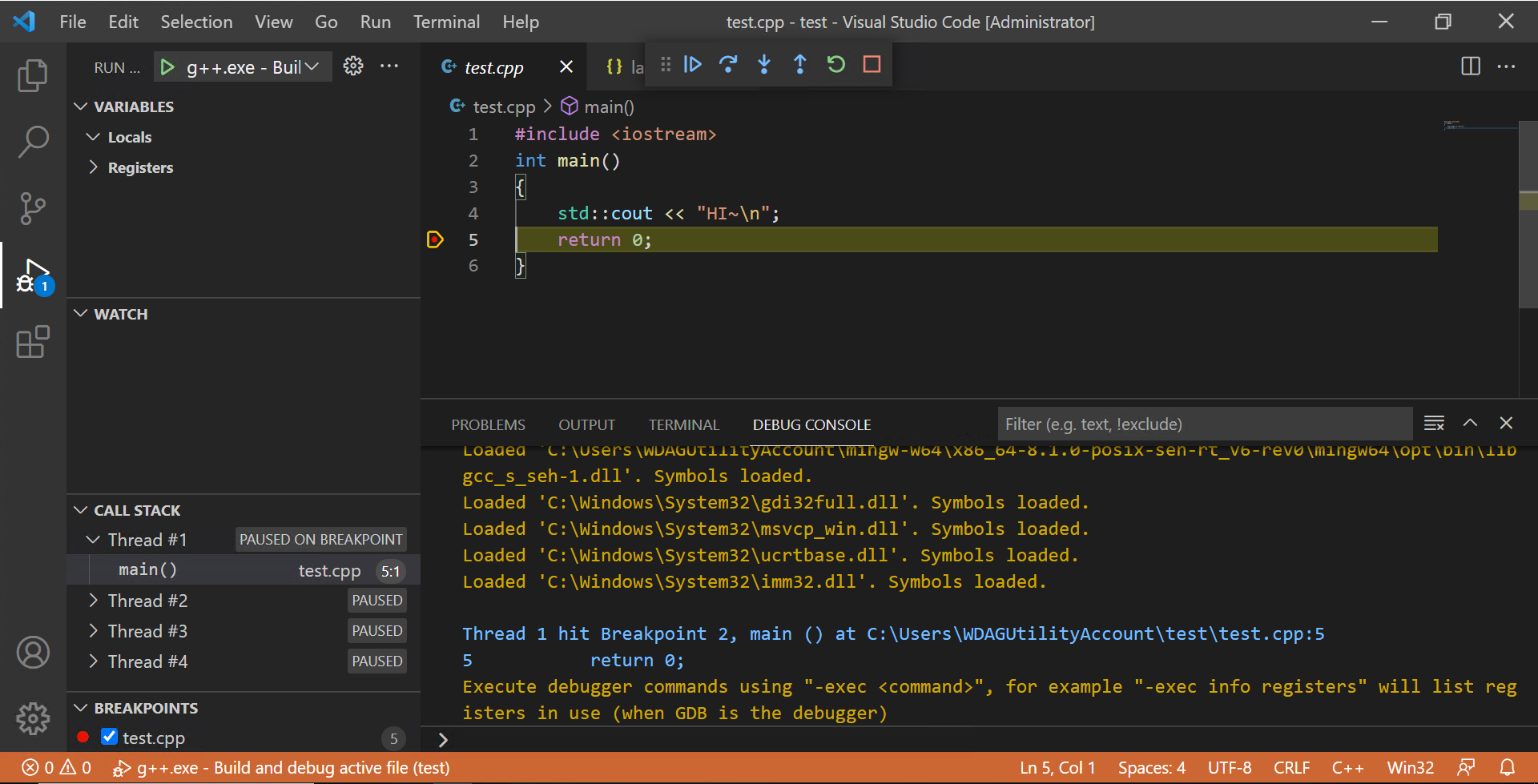This screenshot has height=784, width=1538.
Task: Switch to the launch.json editor tab
Action: click(x=625, y=66)
